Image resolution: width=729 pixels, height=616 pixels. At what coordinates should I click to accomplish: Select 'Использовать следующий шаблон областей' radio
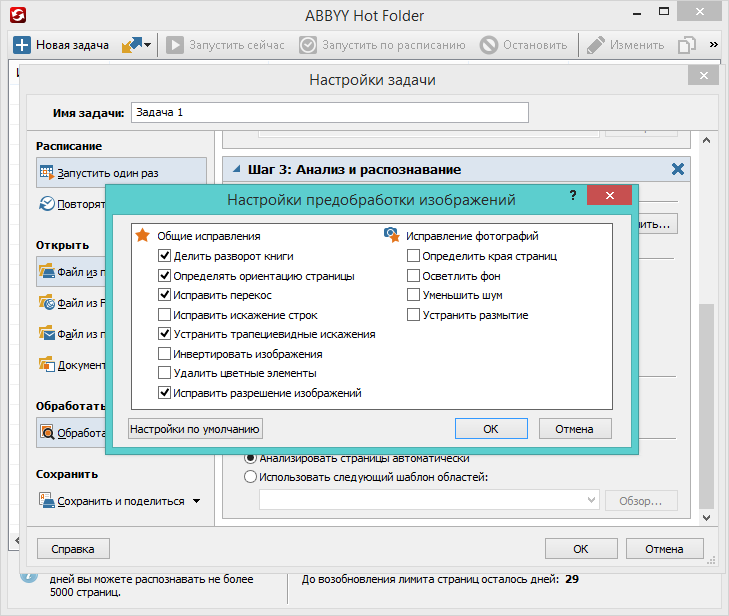tap(250, 477)
